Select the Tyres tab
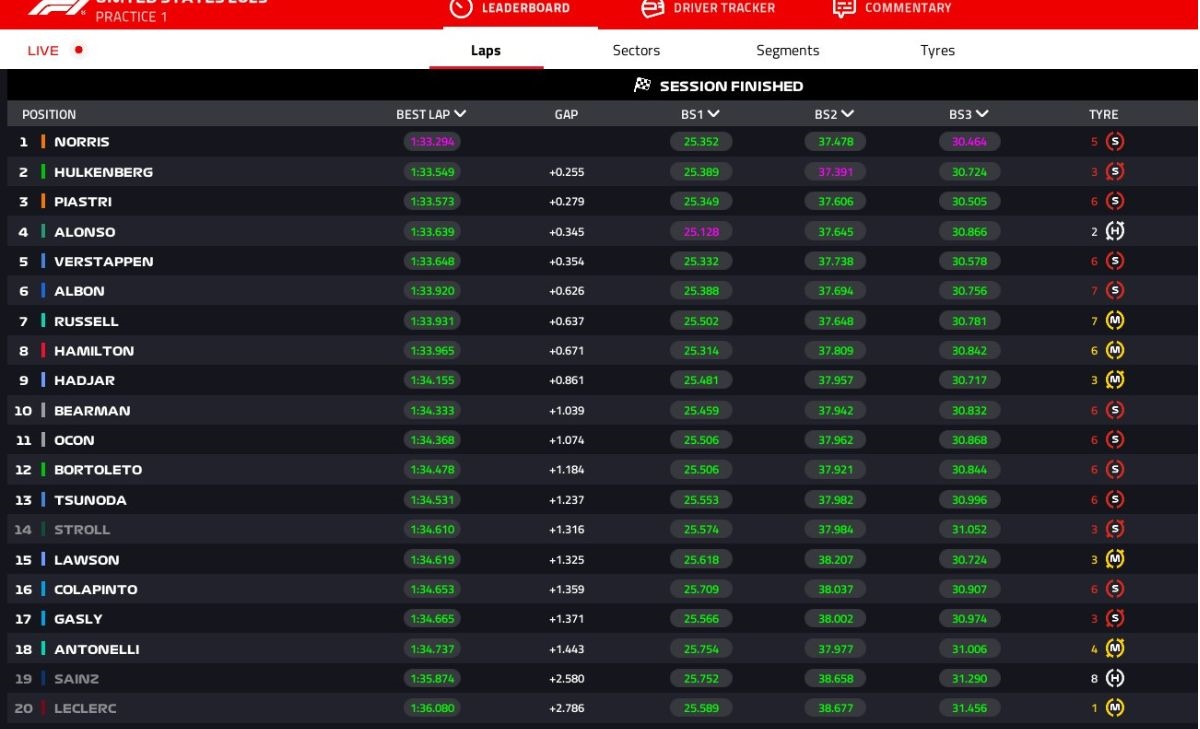1200x729 pixels. pyautogui.click(x=937, y=51)
